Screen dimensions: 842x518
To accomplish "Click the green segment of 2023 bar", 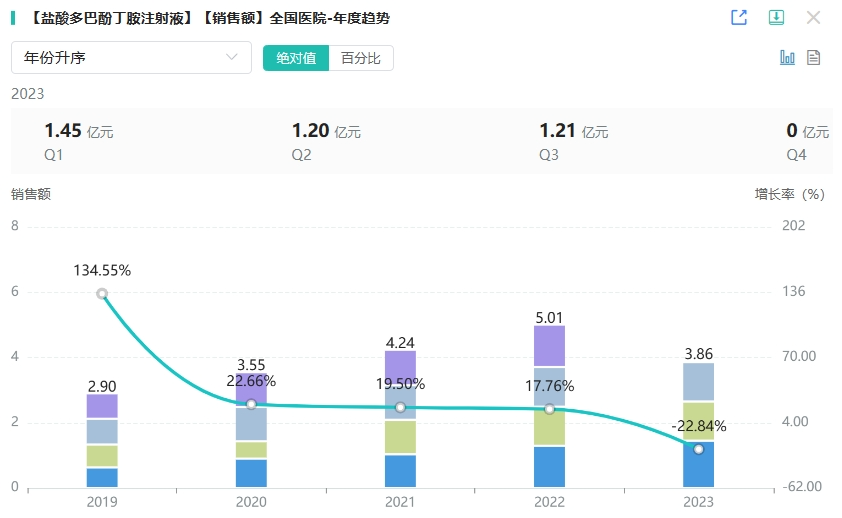I will point(698,421).
